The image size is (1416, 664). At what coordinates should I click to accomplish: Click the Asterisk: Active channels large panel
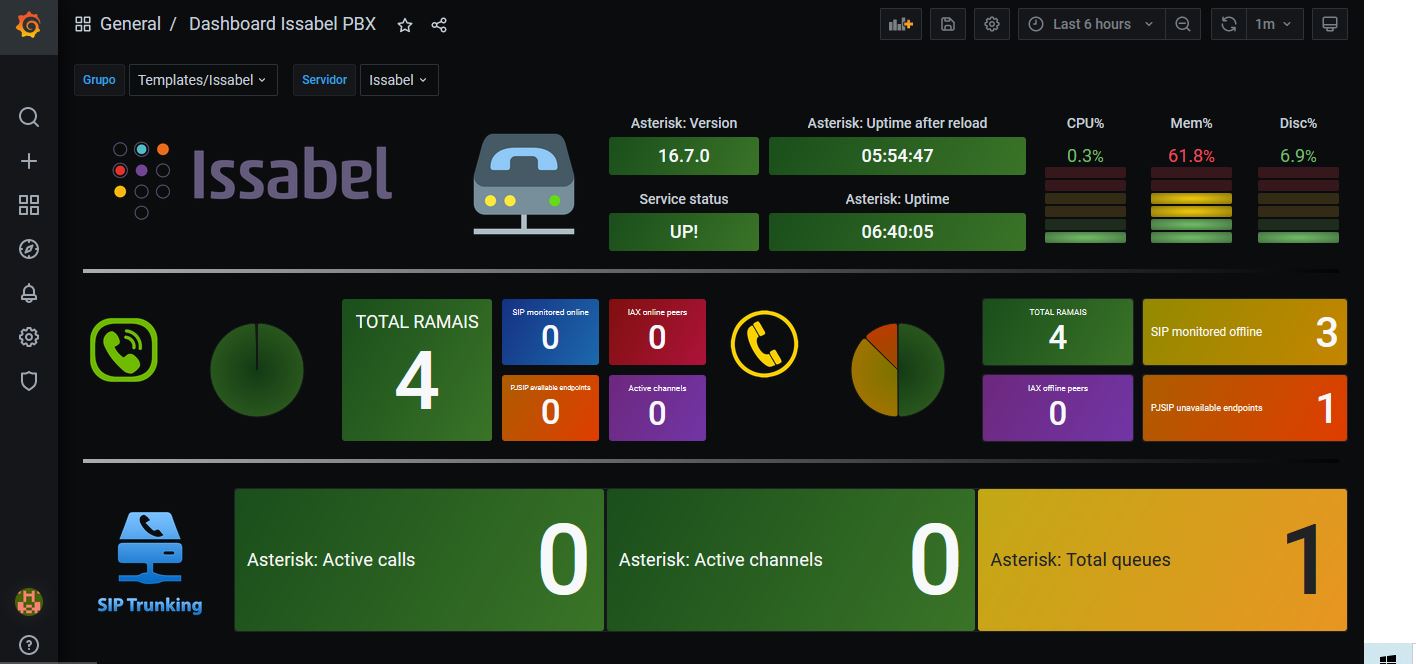click(x=791, y=560)
